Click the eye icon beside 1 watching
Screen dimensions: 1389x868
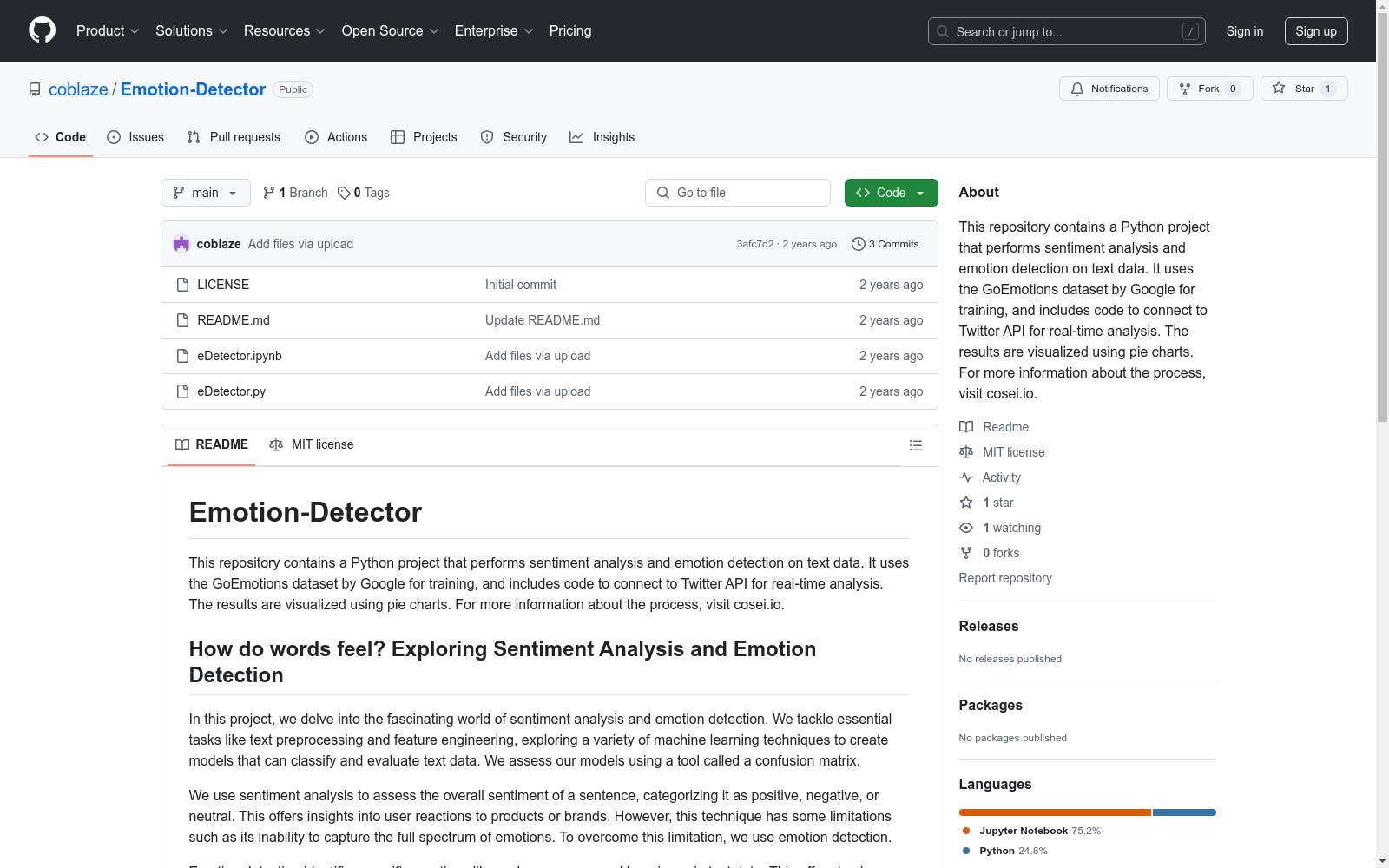tap(966, 528)
